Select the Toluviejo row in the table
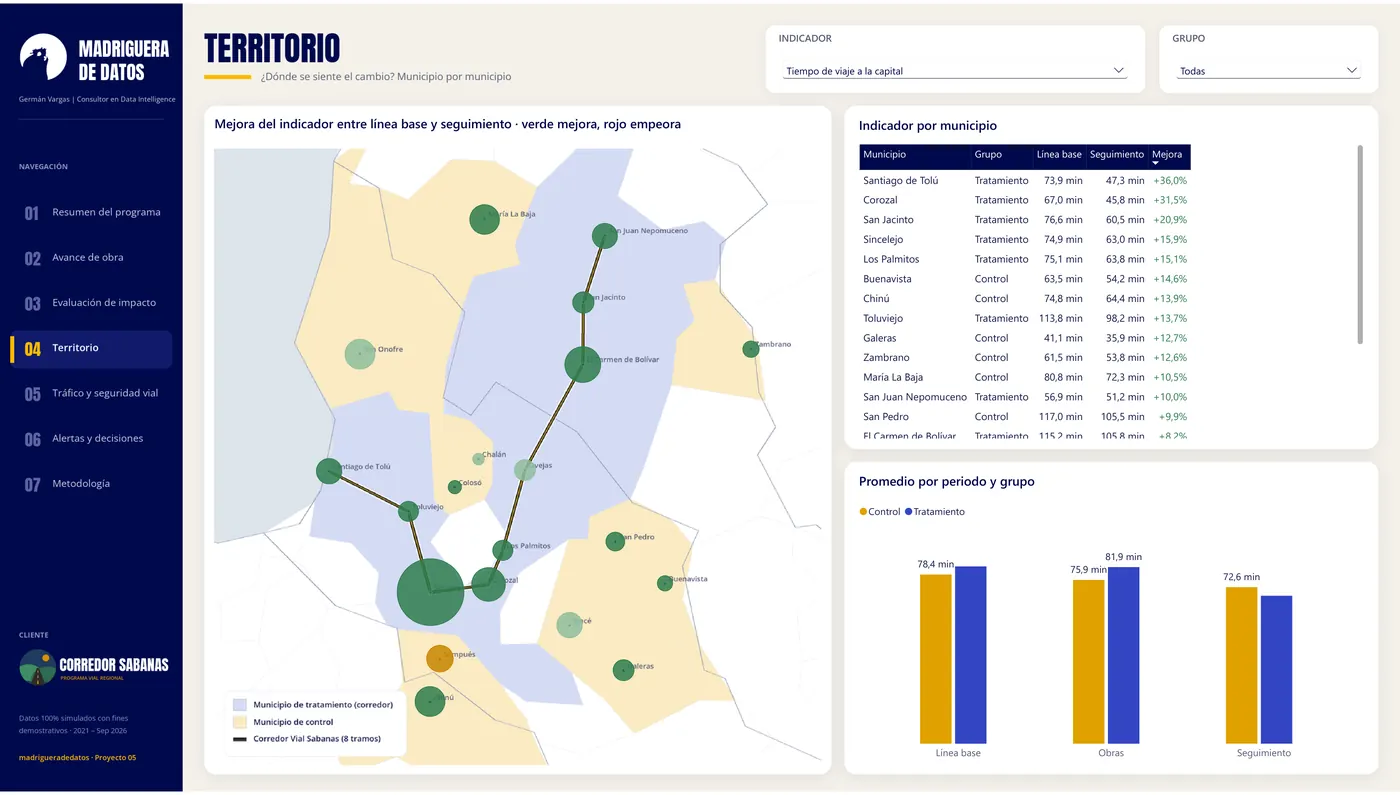Viewport: 1400px width, 795px height. click(x=1025, y=318)
